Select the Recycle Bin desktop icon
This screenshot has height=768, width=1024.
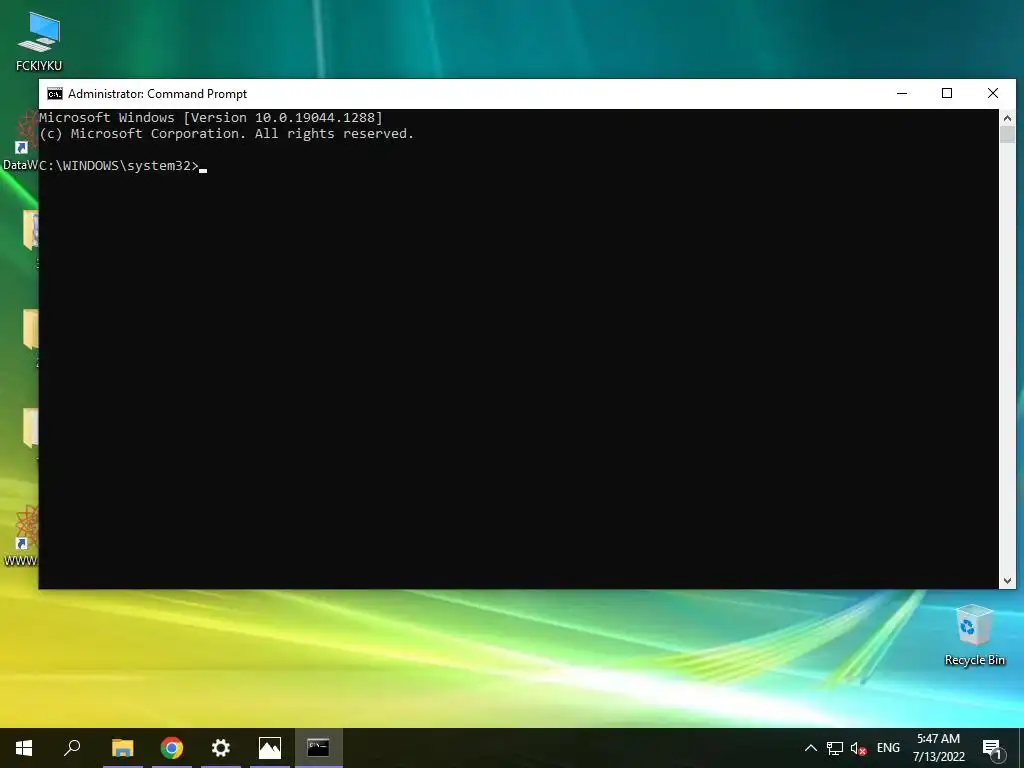tap(974, 635)
